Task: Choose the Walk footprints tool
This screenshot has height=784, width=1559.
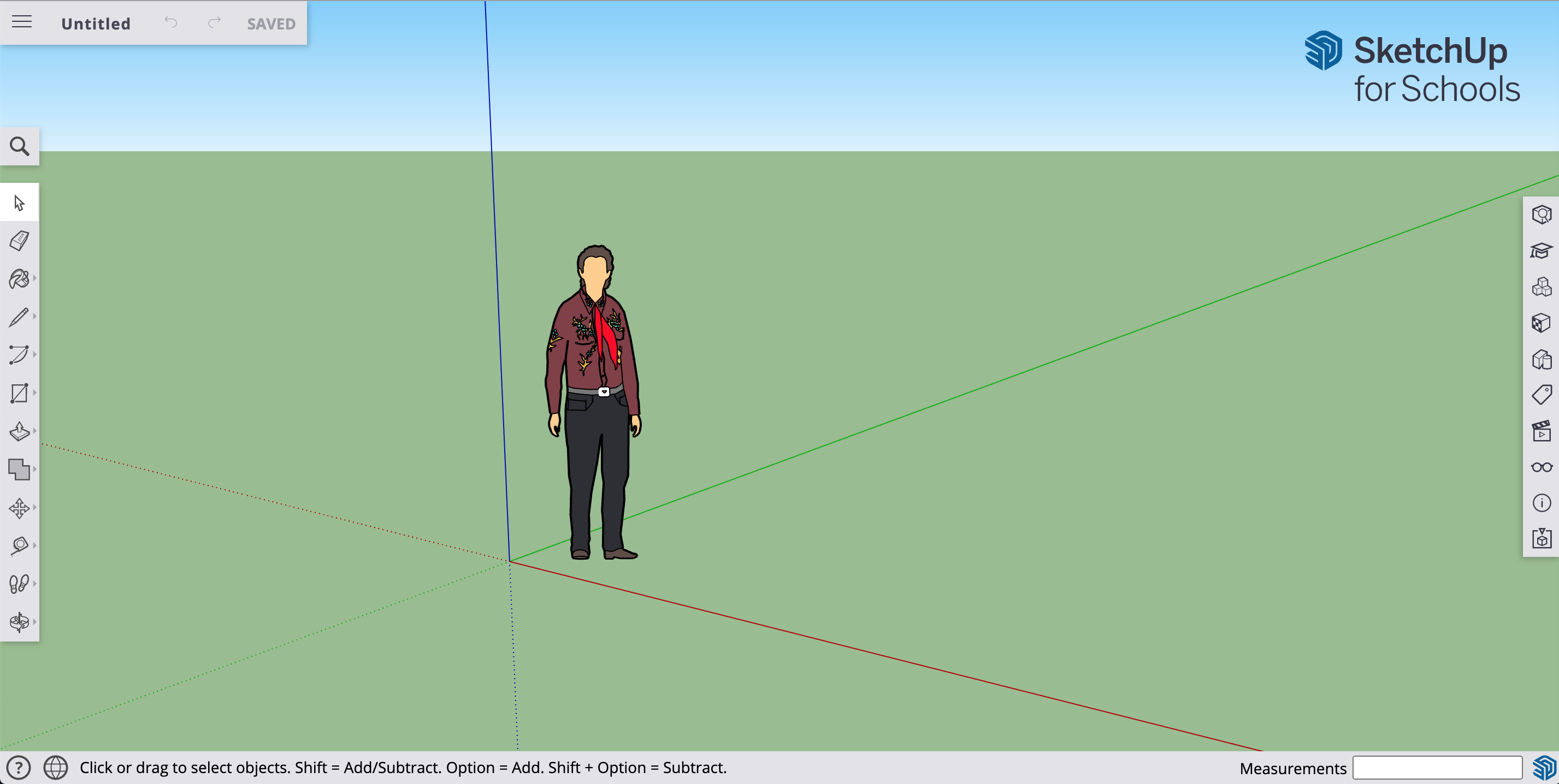Action: [19, 584]
